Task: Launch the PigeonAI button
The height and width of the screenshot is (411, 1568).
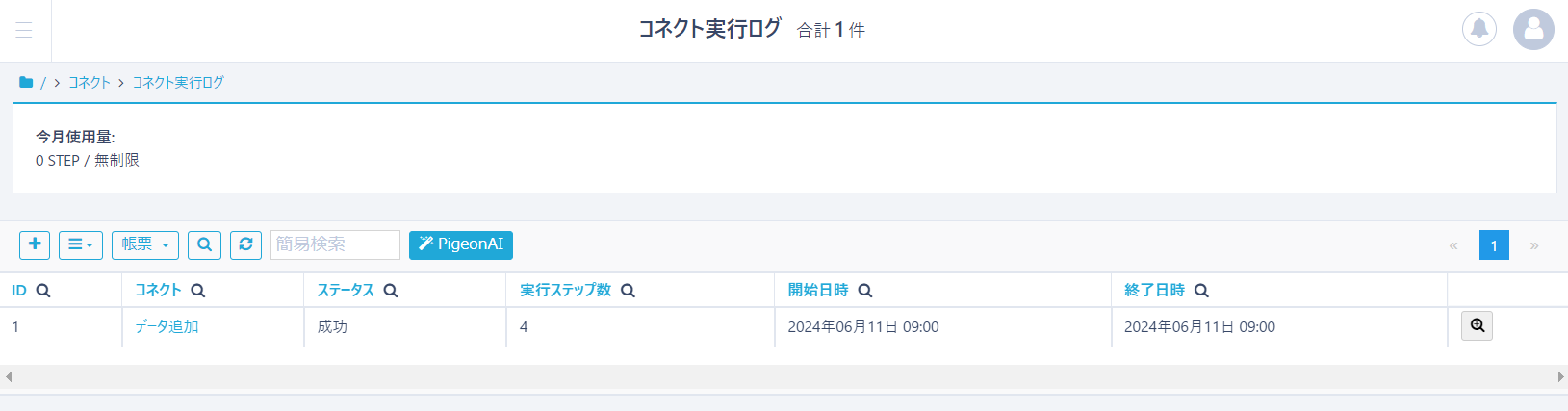Action: pyautogui.click(x=461, y=244)
